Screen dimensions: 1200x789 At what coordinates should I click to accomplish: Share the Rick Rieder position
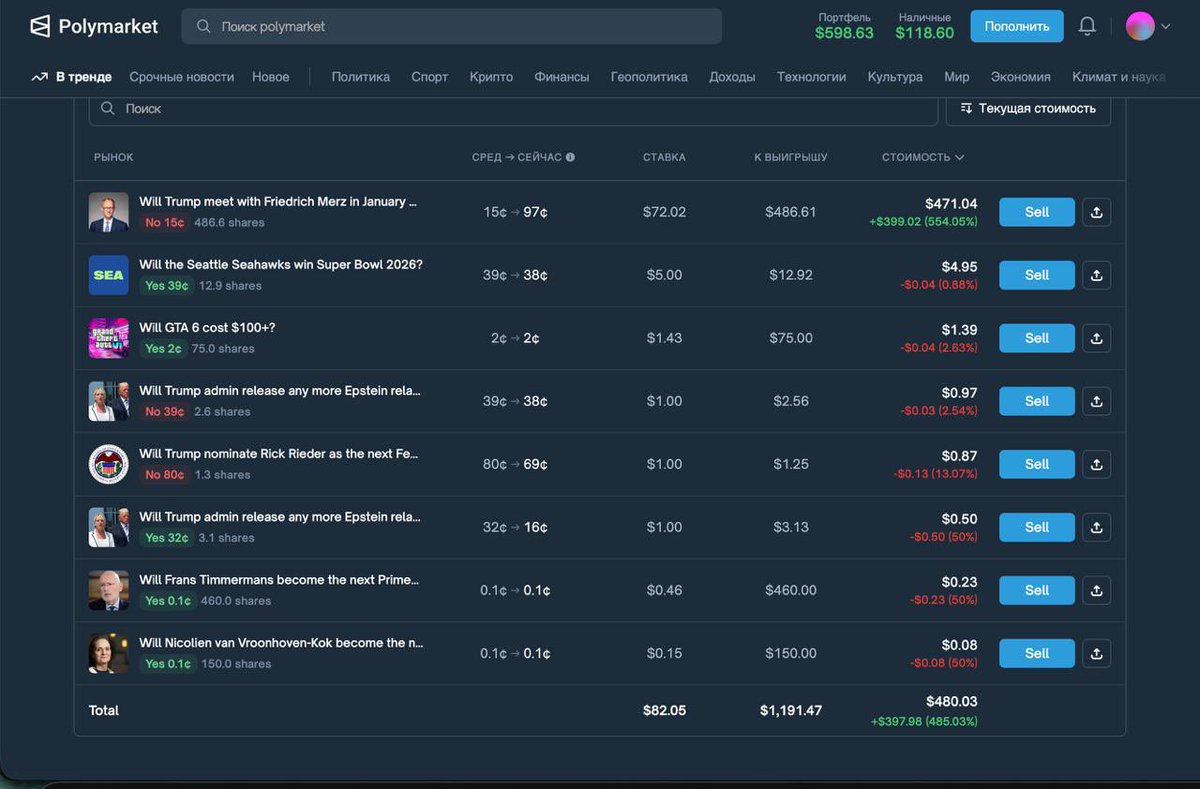point(1096,464)
